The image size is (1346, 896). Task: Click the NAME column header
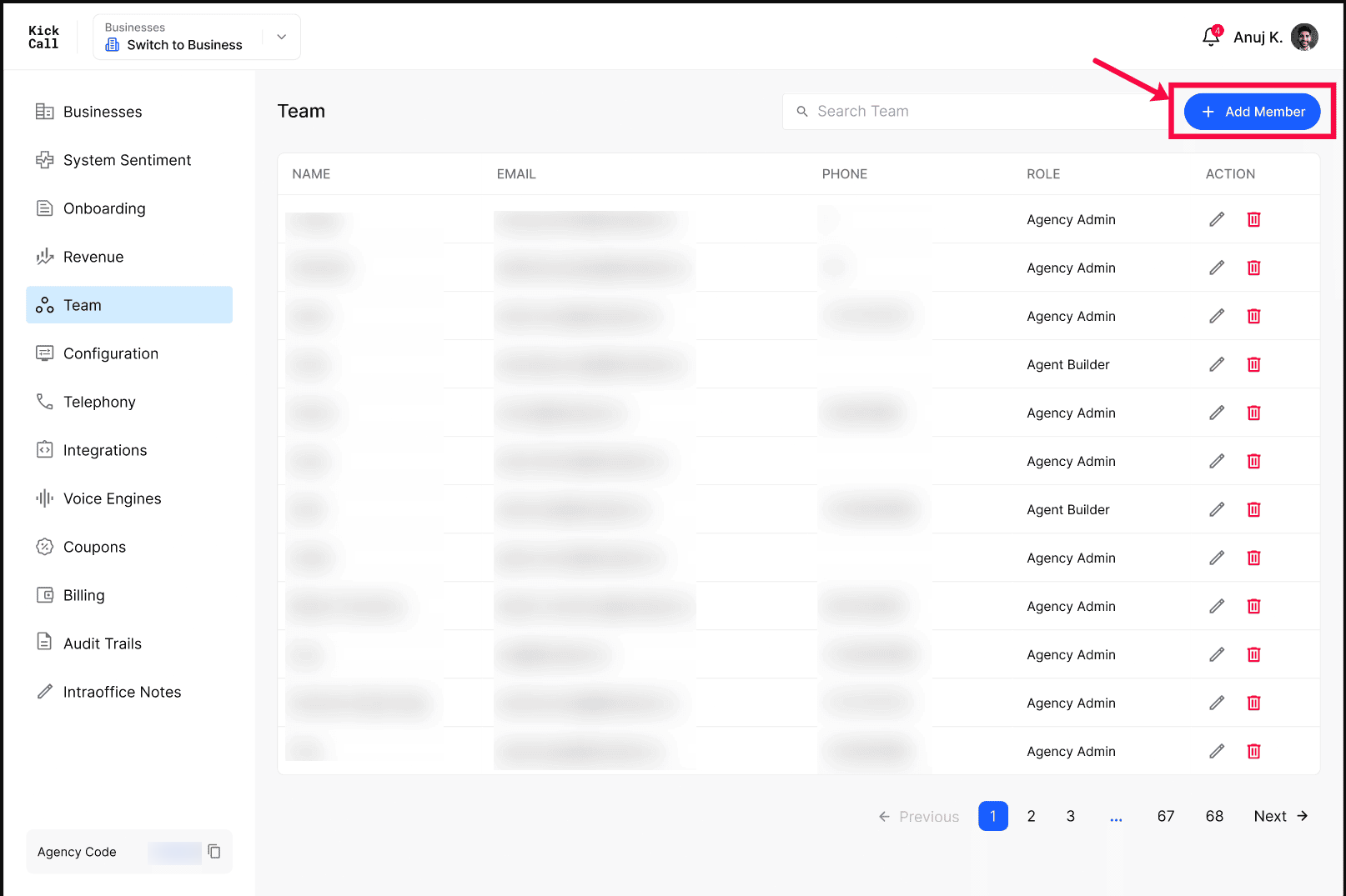coord(311,174)
